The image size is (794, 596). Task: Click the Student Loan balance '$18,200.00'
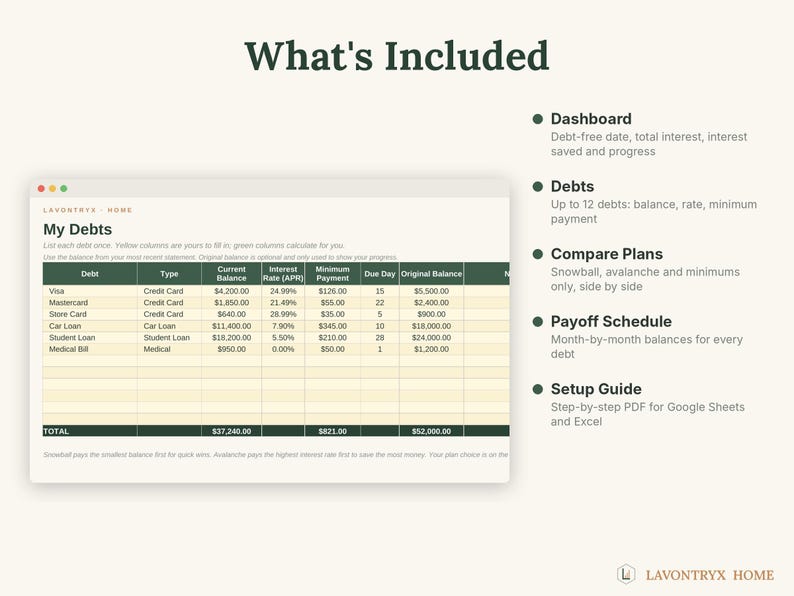pos(231,338)
